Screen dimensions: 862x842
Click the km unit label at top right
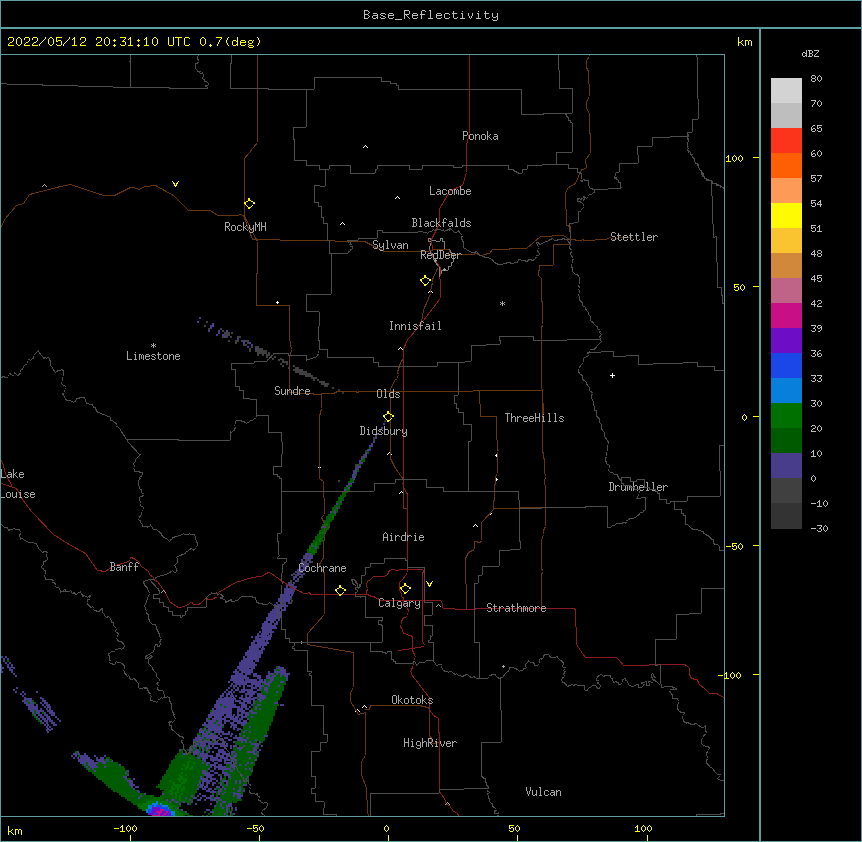tap(744, 42)
